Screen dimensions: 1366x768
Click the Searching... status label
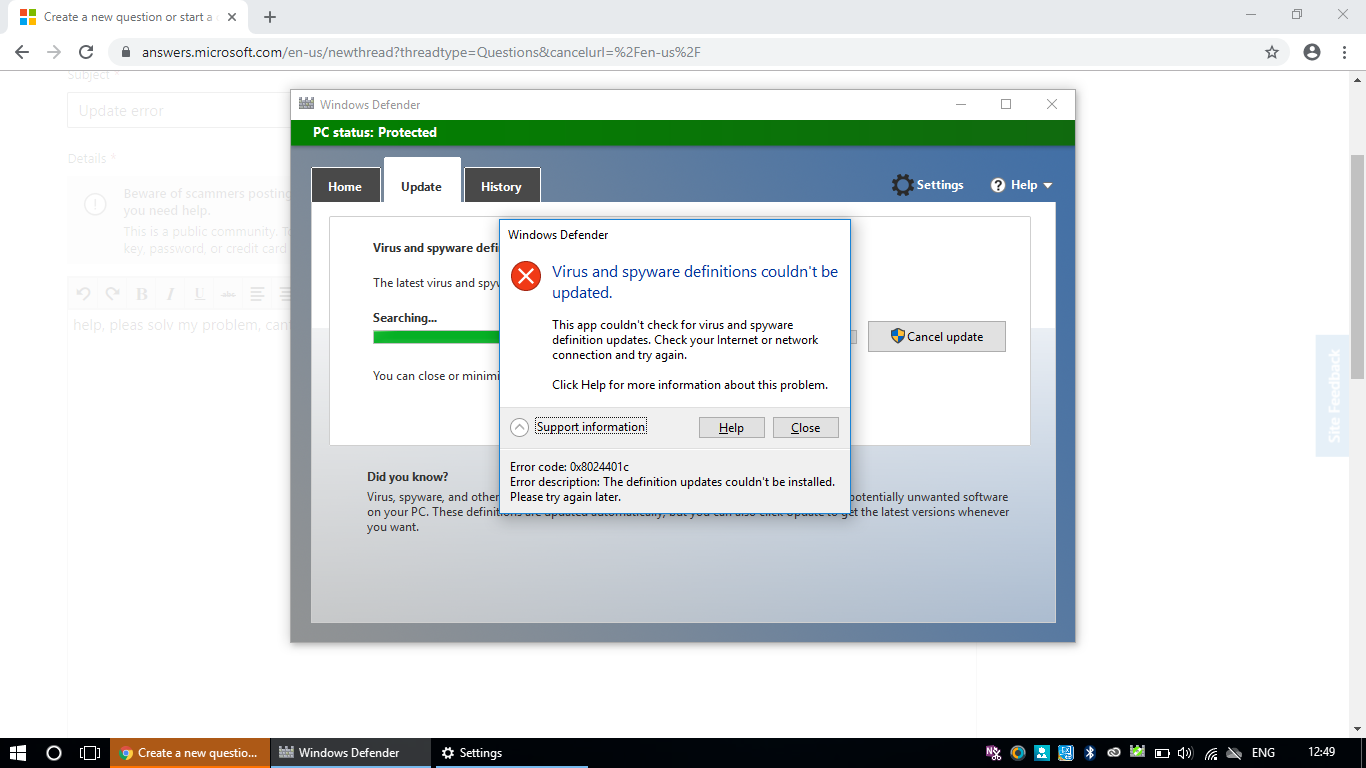coord(405,318)
